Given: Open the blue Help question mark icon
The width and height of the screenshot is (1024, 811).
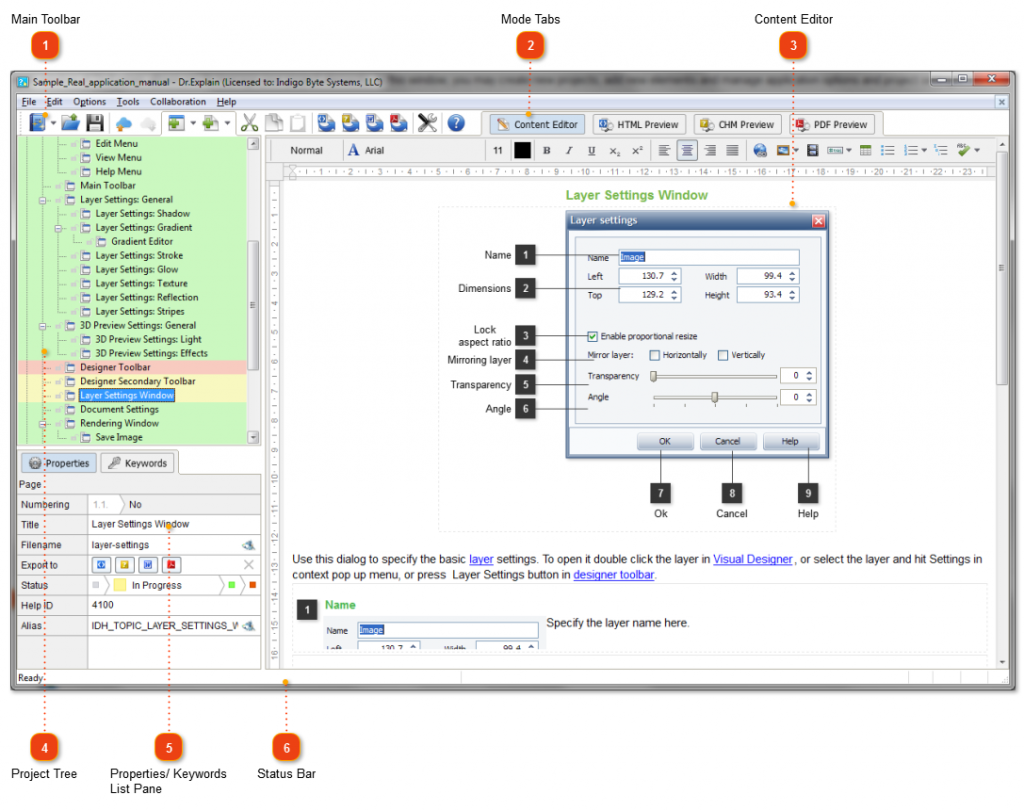Looking at the screenshot, I should point(456,123).
